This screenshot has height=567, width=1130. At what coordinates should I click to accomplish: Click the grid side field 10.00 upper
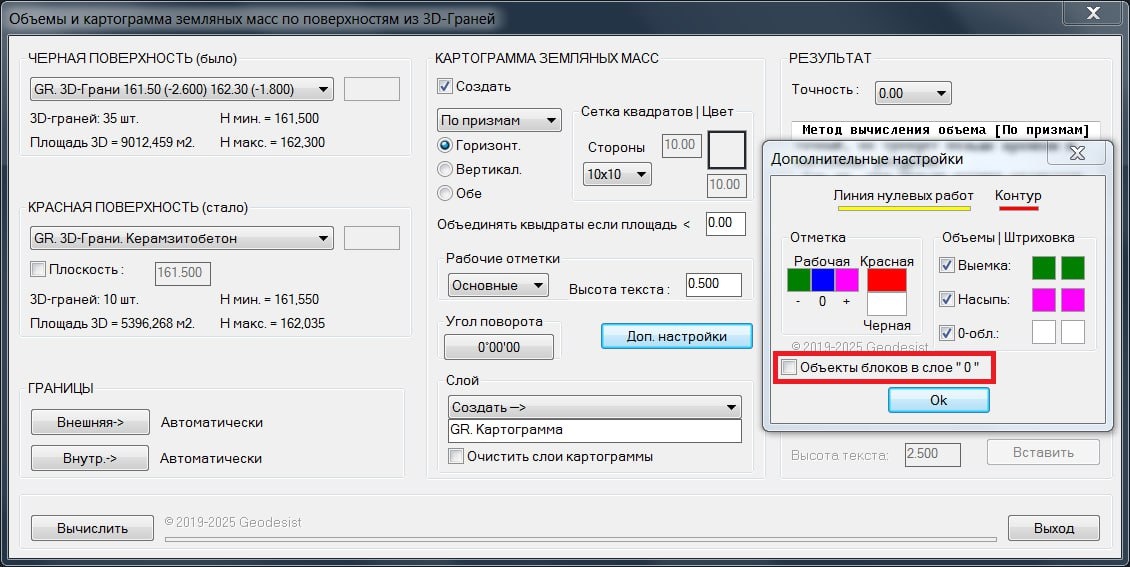point(682,146)
